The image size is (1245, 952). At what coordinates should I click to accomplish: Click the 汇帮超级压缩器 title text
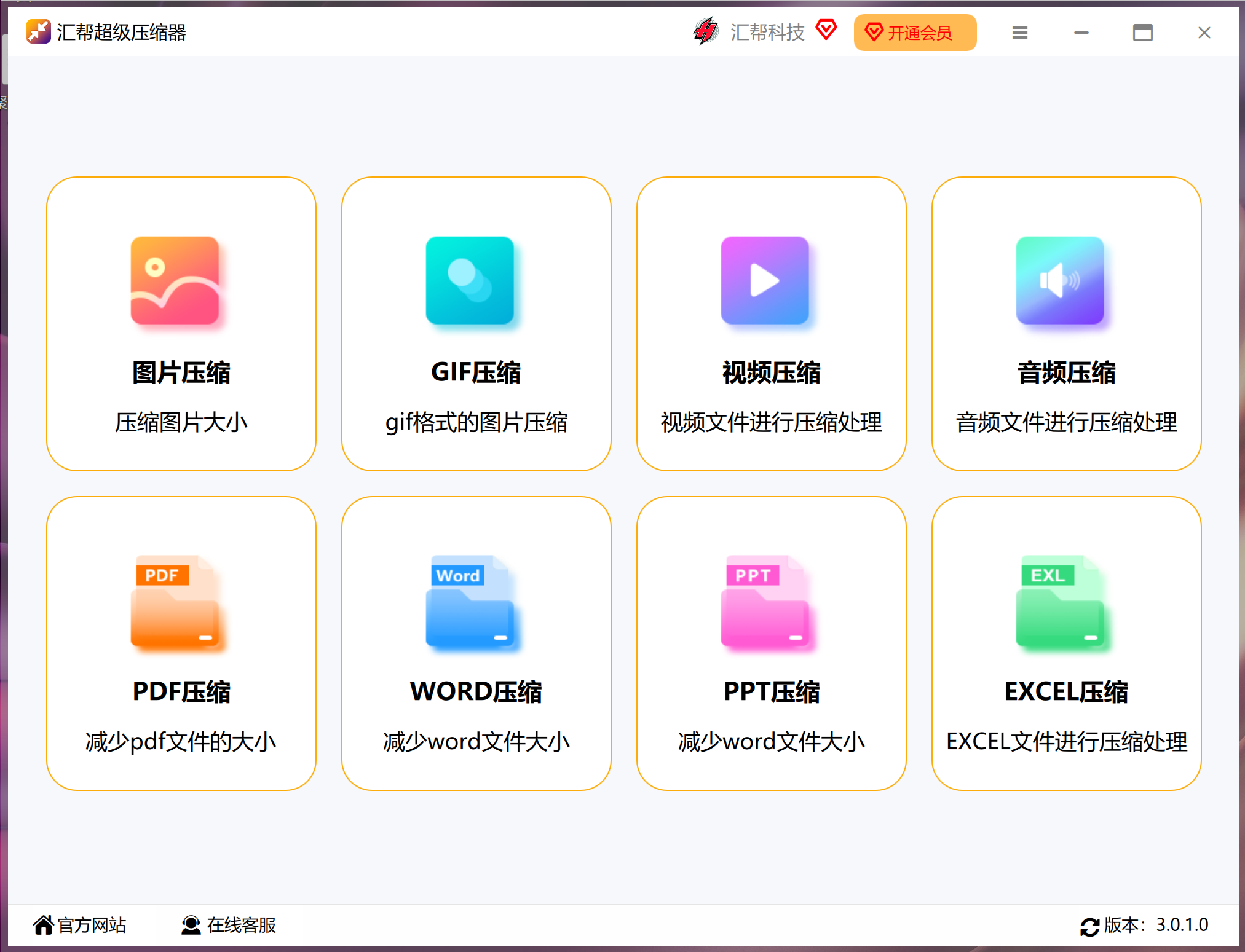point(122,32)
